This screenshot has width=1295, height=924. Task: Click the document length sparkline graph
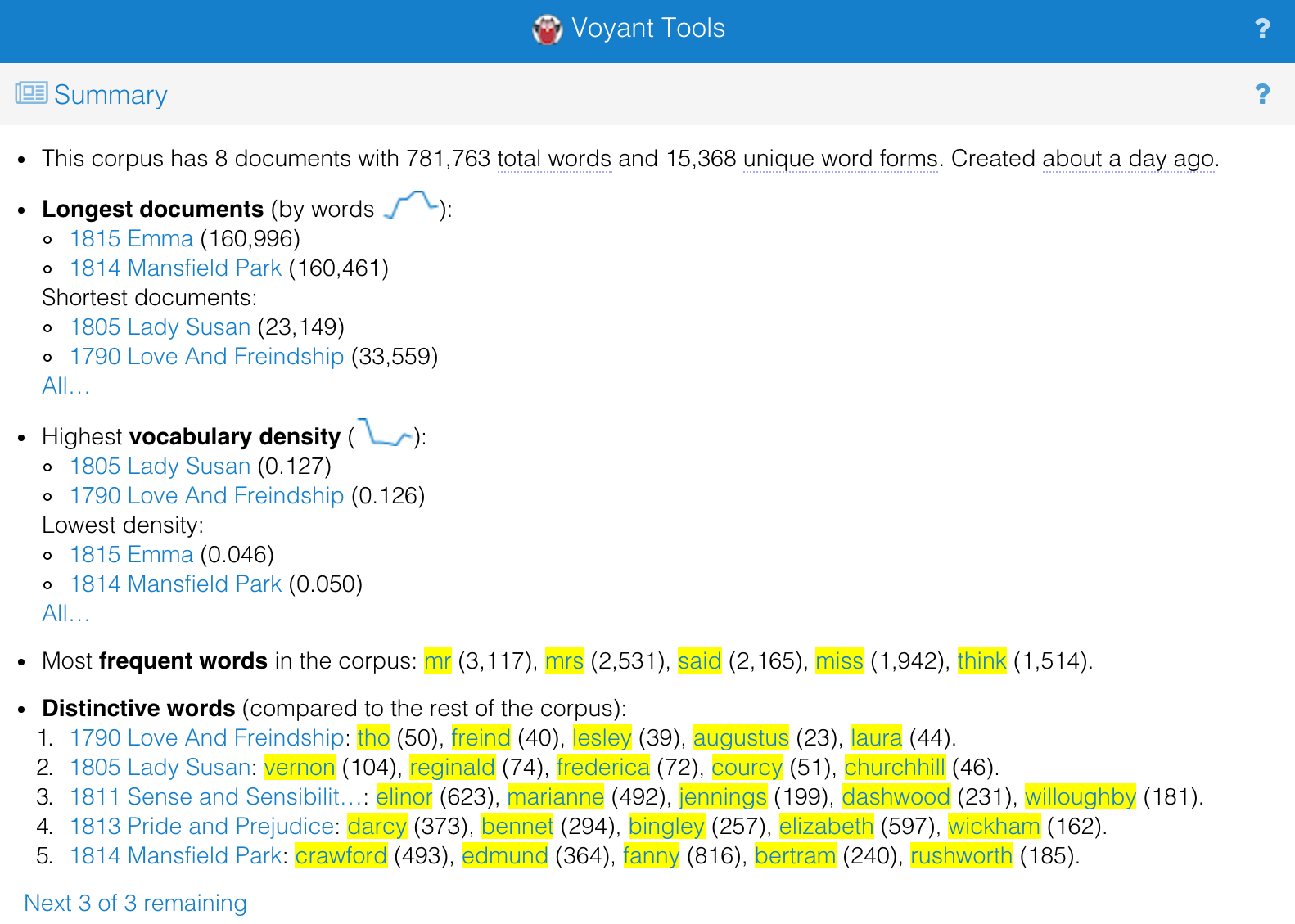pos(410,205)
